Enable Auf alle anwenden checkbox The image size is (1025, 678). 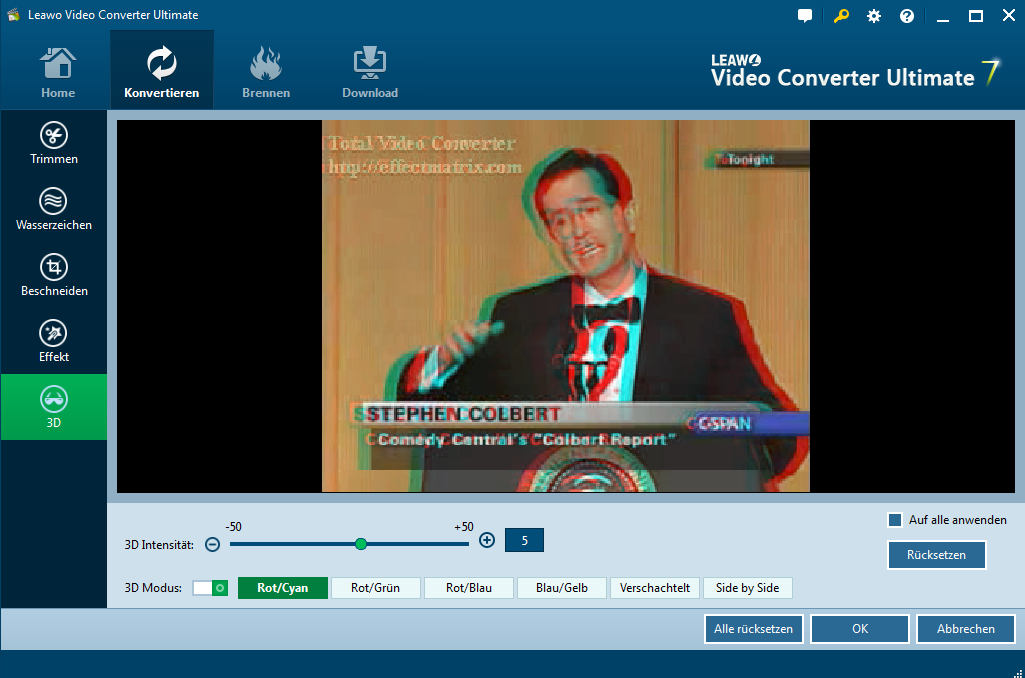(x=895, y=520)
